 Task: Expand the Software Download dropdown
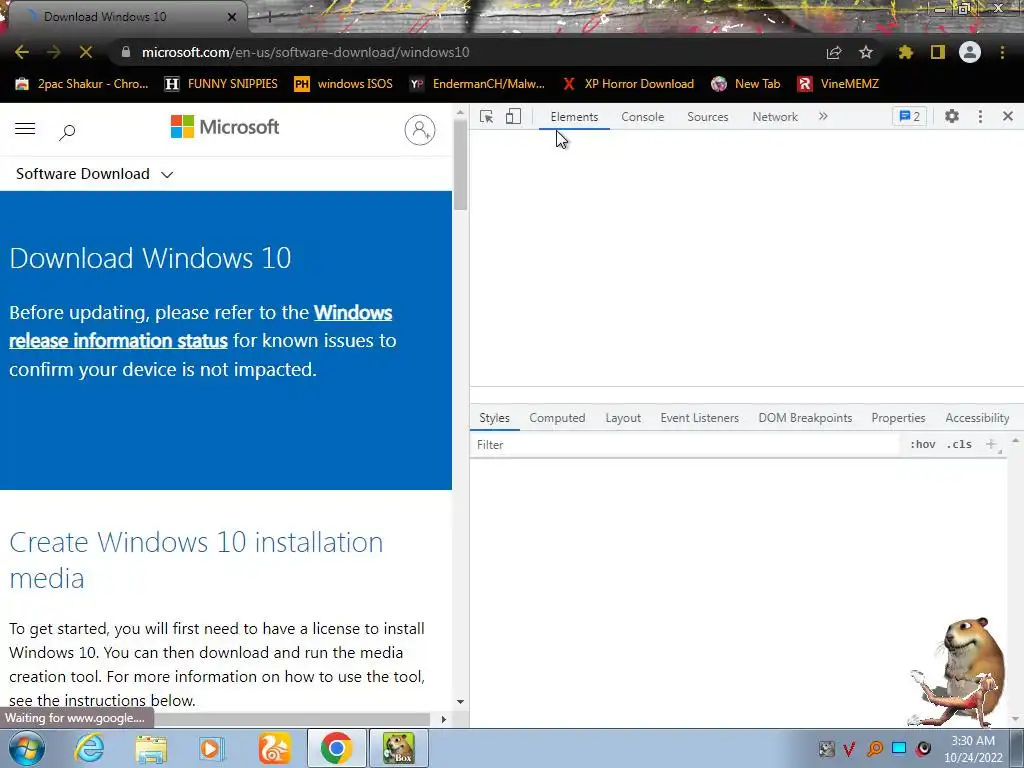(x=95, y=174)
